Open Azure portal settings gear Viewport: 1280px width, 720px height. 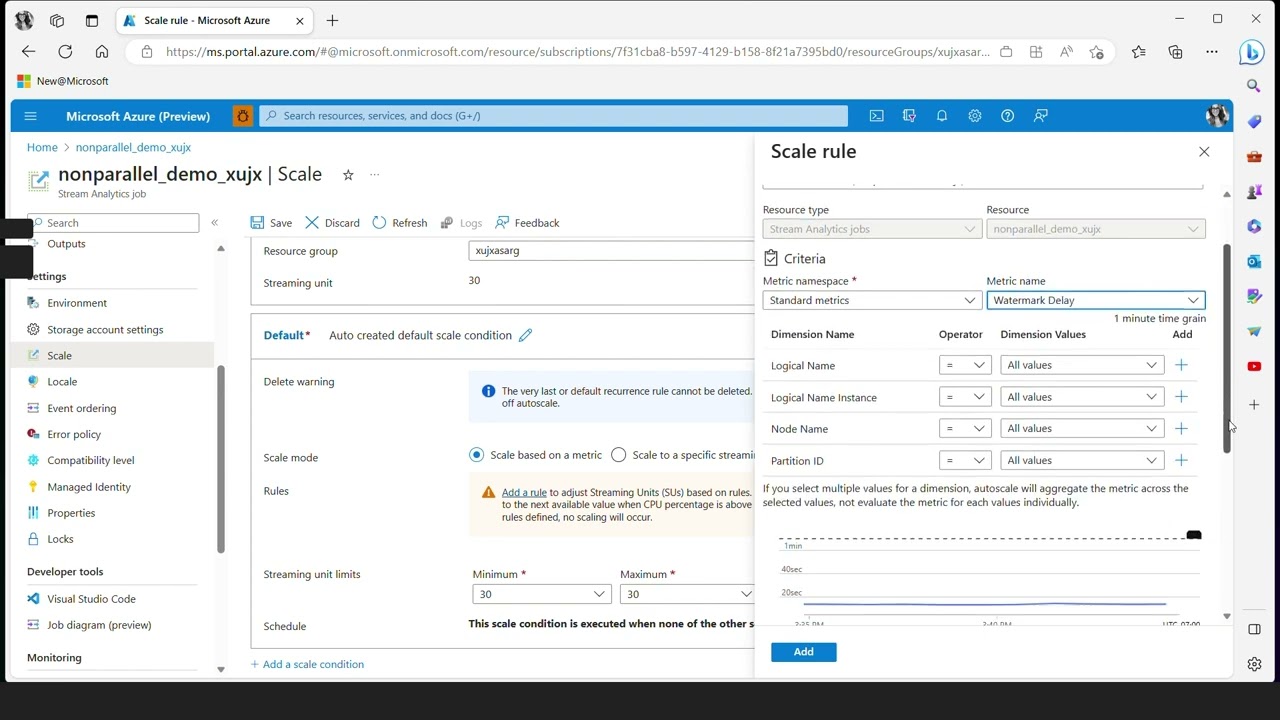click(x=975, y=116)
